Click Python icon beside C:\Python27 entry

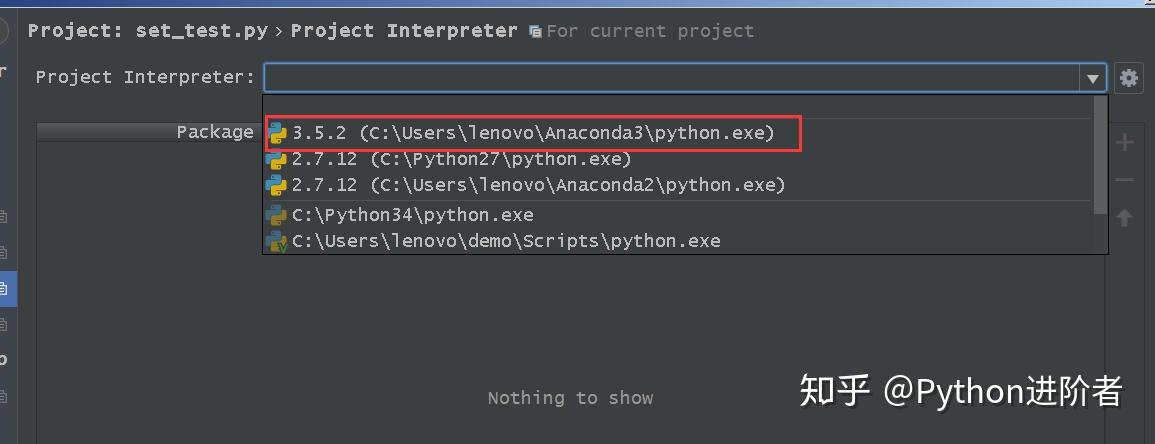(x=277, y=159)
